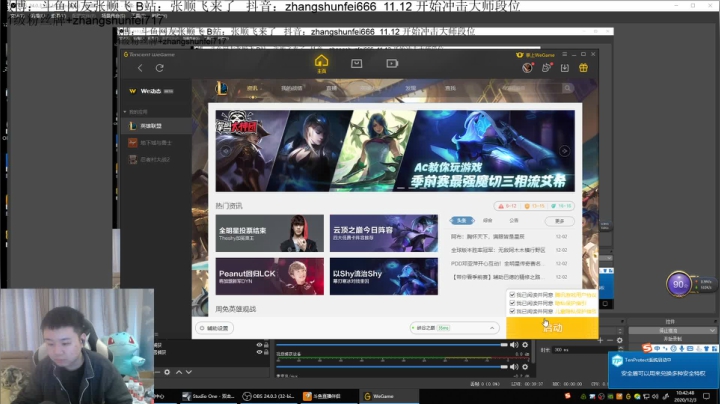The height and width of the screenshot is (404, 720).
Task: Click the League of Legends logo icon
Action: click(221, 88)
